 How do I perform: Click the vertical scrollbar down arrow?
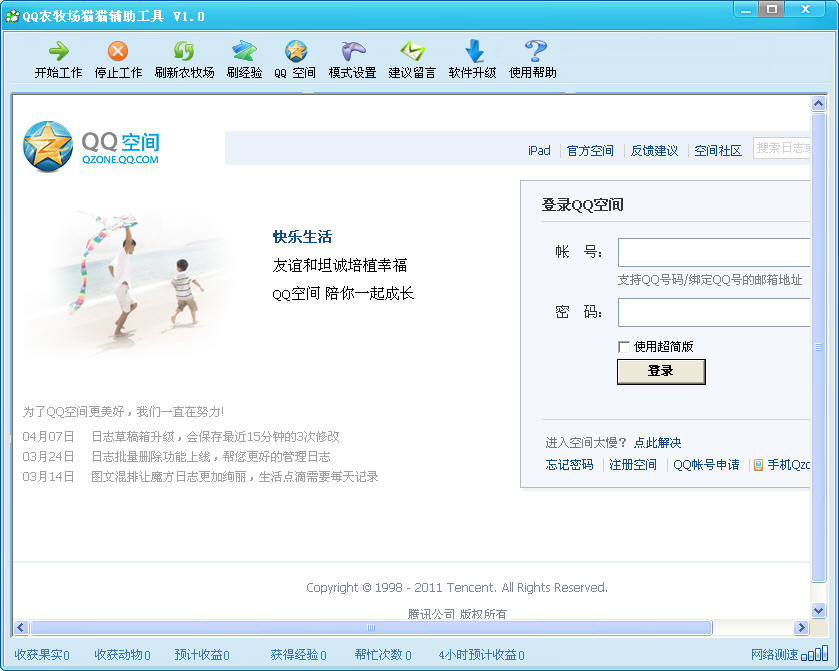point(818,610)
